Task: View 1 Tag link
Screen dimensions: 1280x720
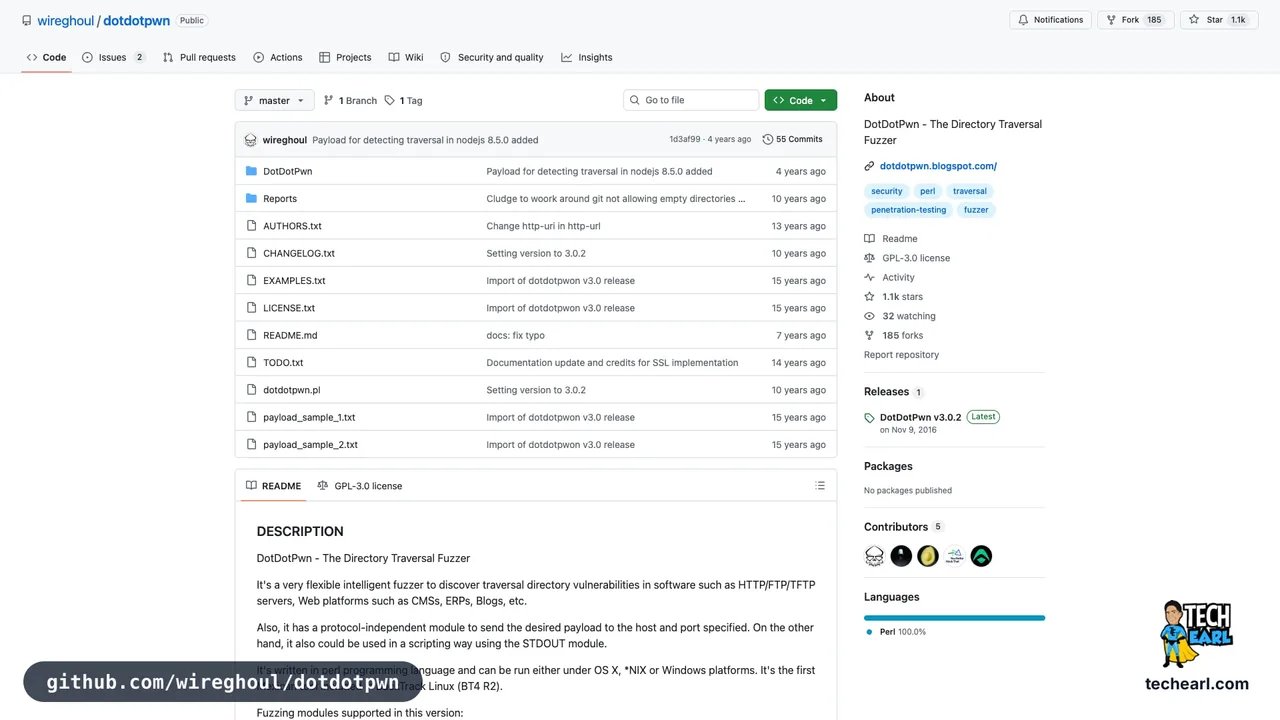Action: [404, 100]
